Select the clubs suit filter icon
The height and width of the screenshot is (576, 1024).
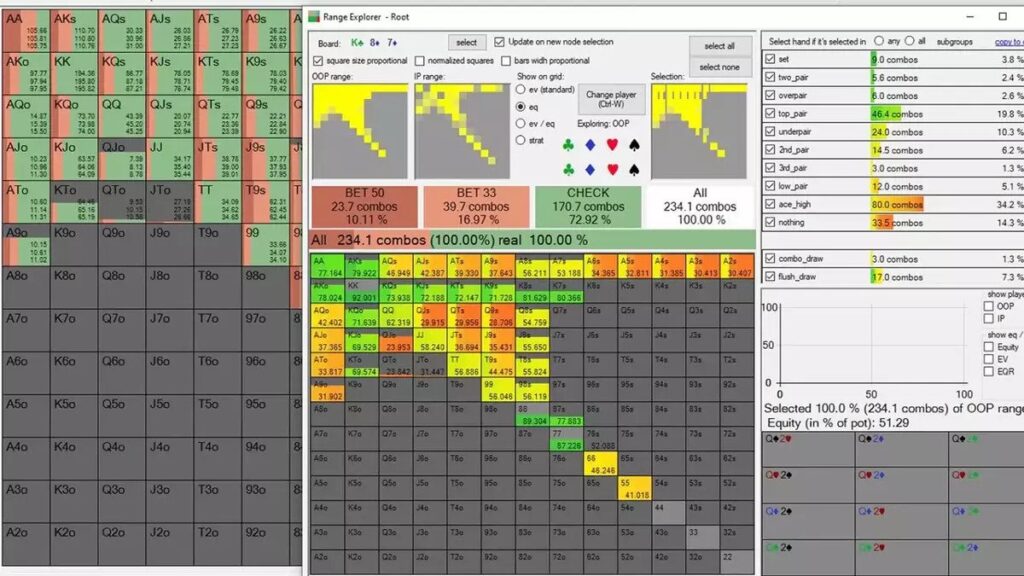tap(568, 144)
